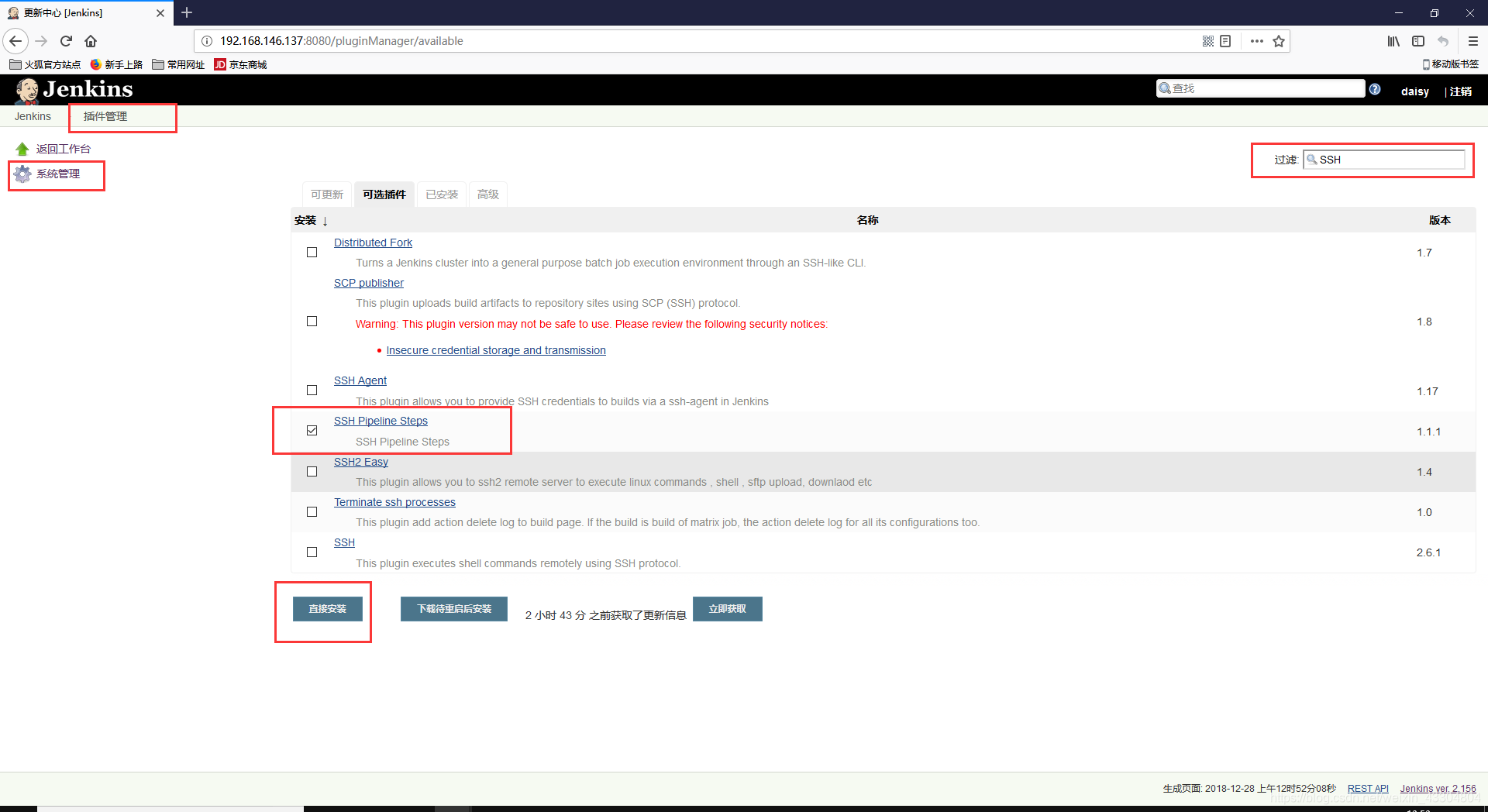The height and width of the screenshot is (812, 1488).
Task: Open the 高级 tab
Action: click(x=488, y=194)
